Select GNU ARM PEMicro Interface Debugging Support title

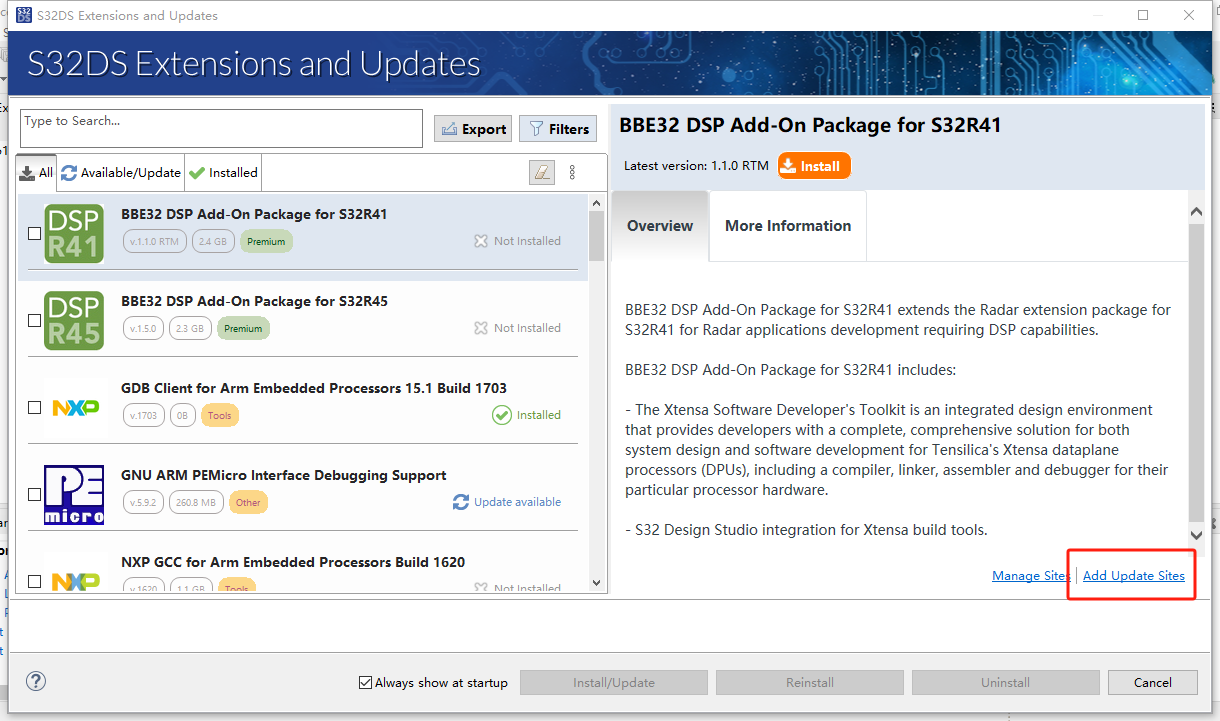point(284,475)
